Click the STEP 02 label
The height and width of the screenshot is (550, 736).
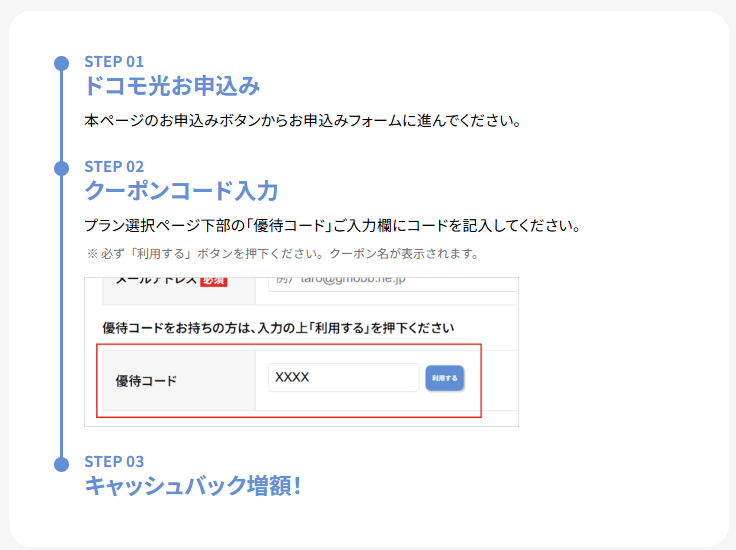tap(114, 167)
